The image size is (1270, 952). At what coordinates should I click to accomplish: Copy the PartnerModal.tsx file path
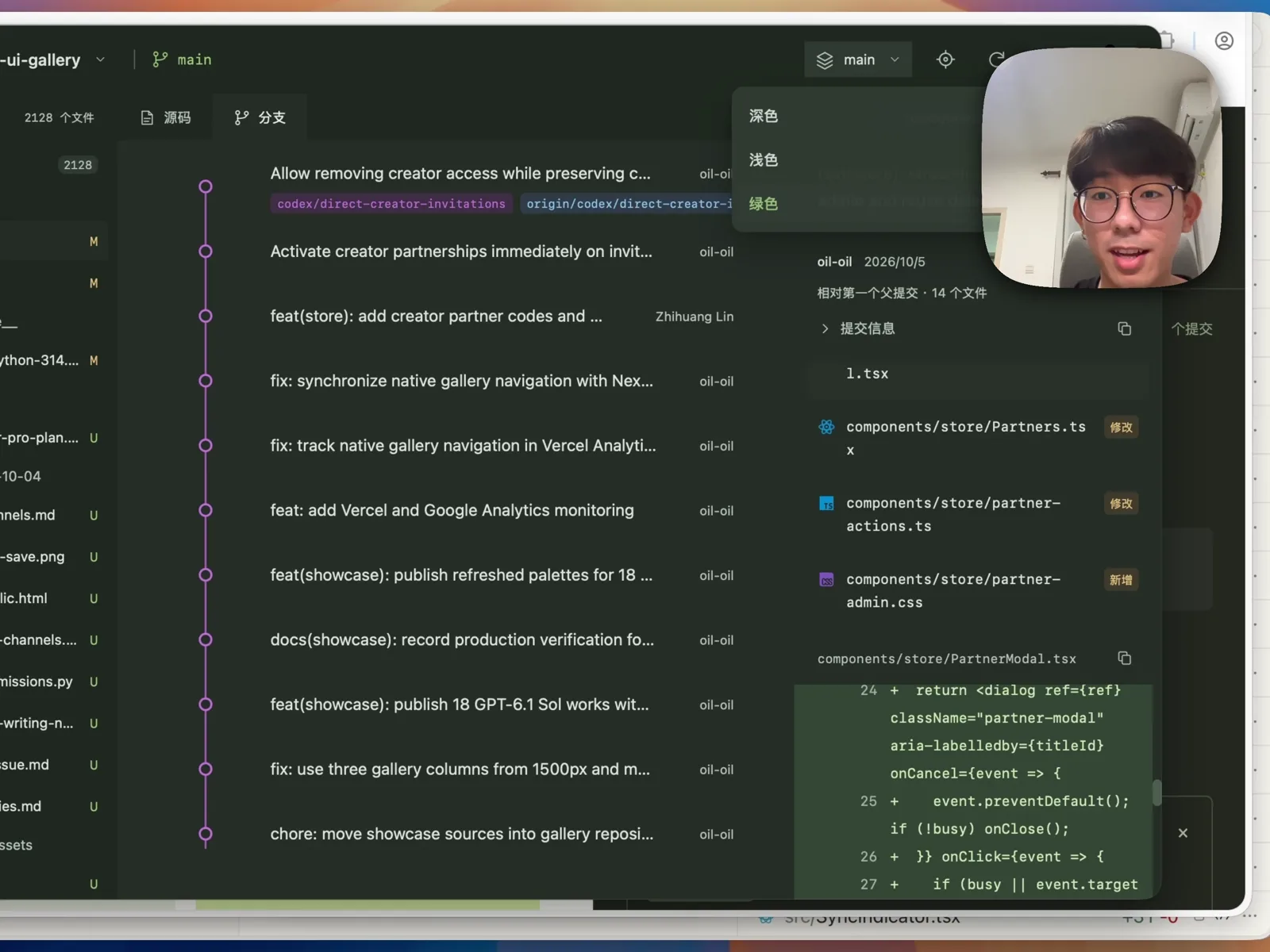(x=1124, y=658)
